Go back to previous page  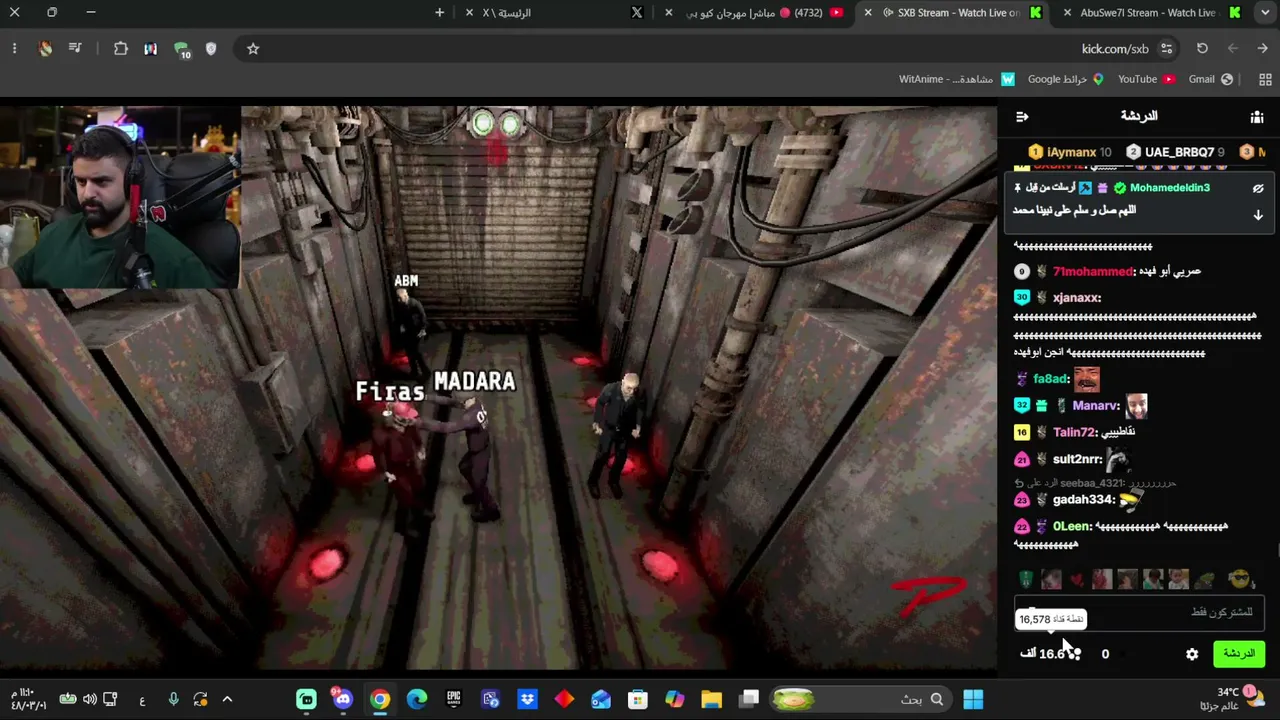coord(1262,49)
